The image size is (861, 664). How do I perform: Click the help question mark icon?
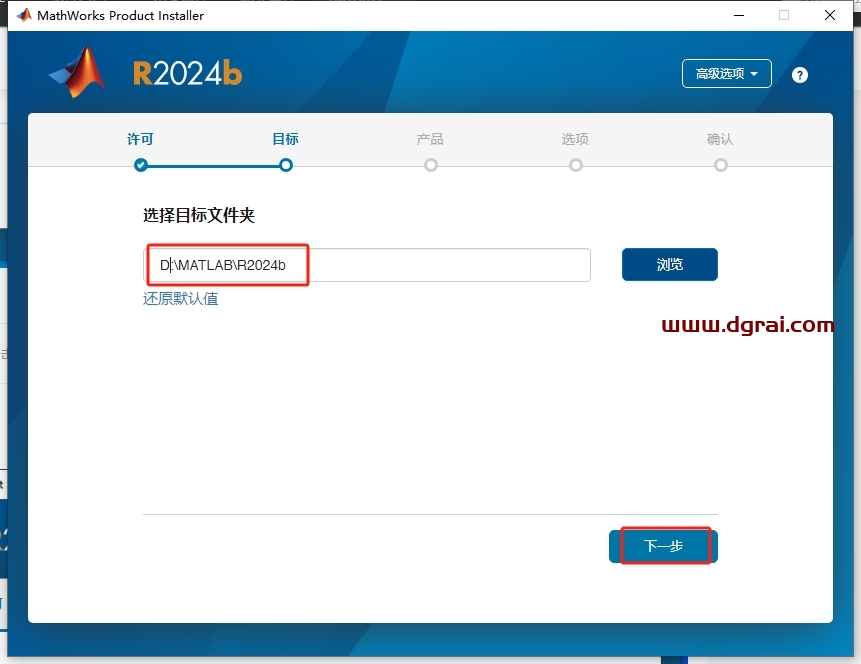[x=800, y=73]
